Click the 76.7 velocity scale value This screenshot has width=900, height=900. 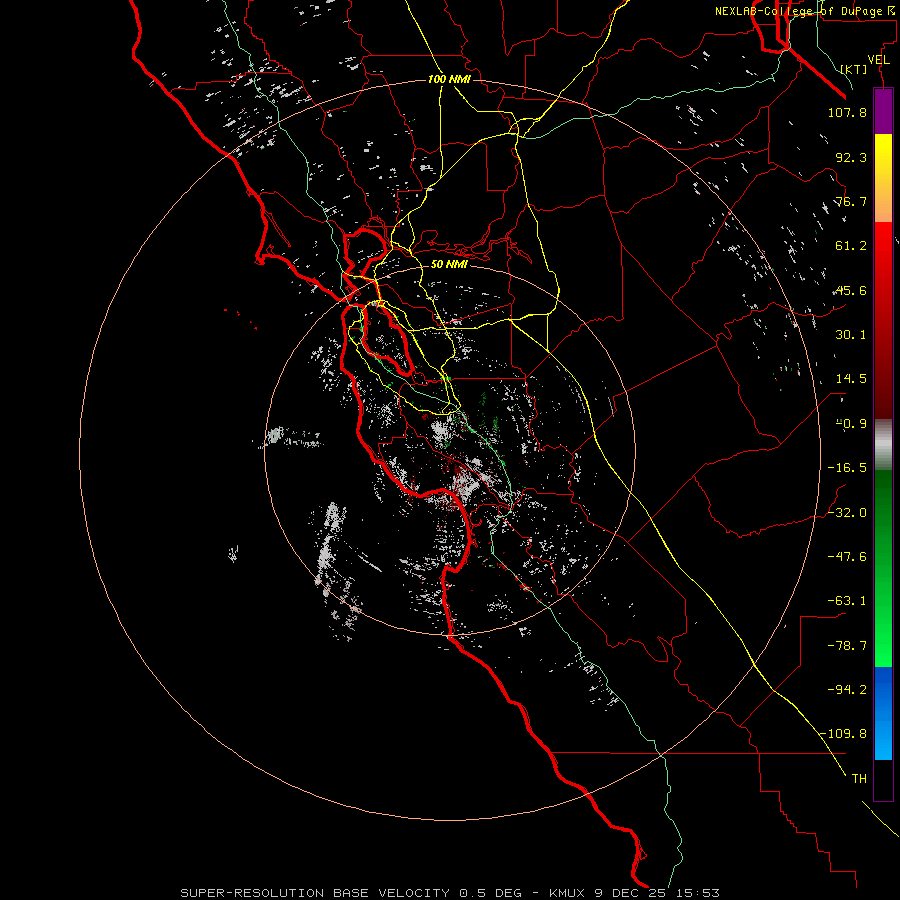pyautogui.click(x=851, y=201)
